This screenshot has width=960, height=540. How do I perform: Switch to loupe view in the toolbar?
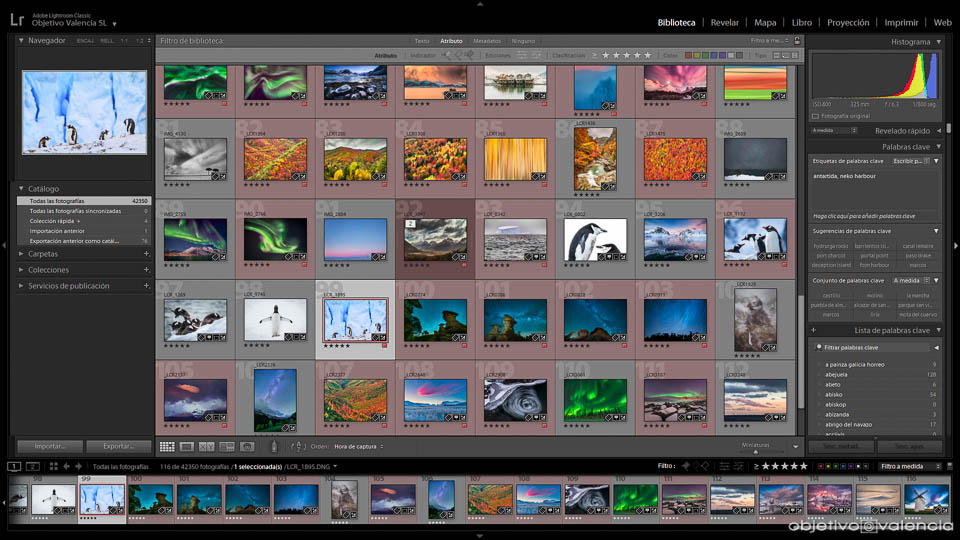tap(187, 447)
